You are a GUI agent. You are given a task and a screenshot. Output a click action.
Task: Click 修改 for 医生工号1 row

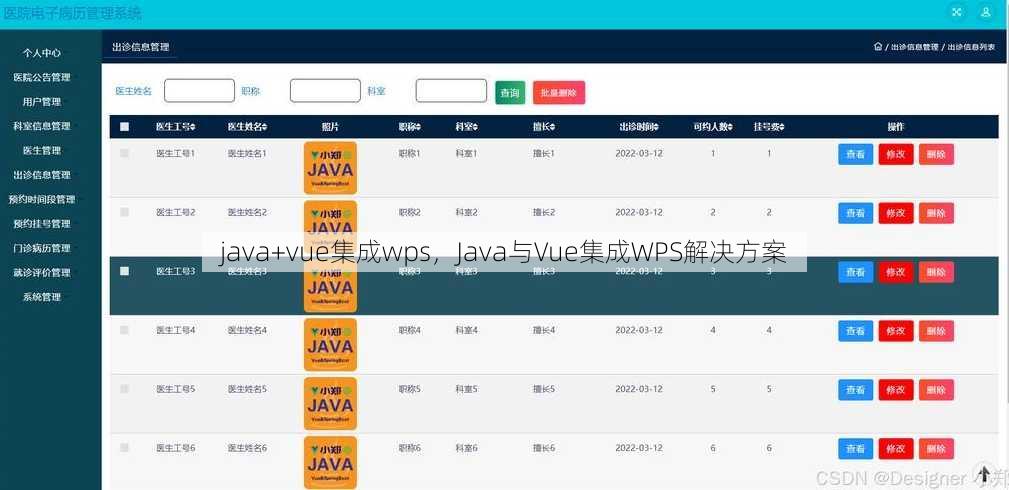point(896,155)
